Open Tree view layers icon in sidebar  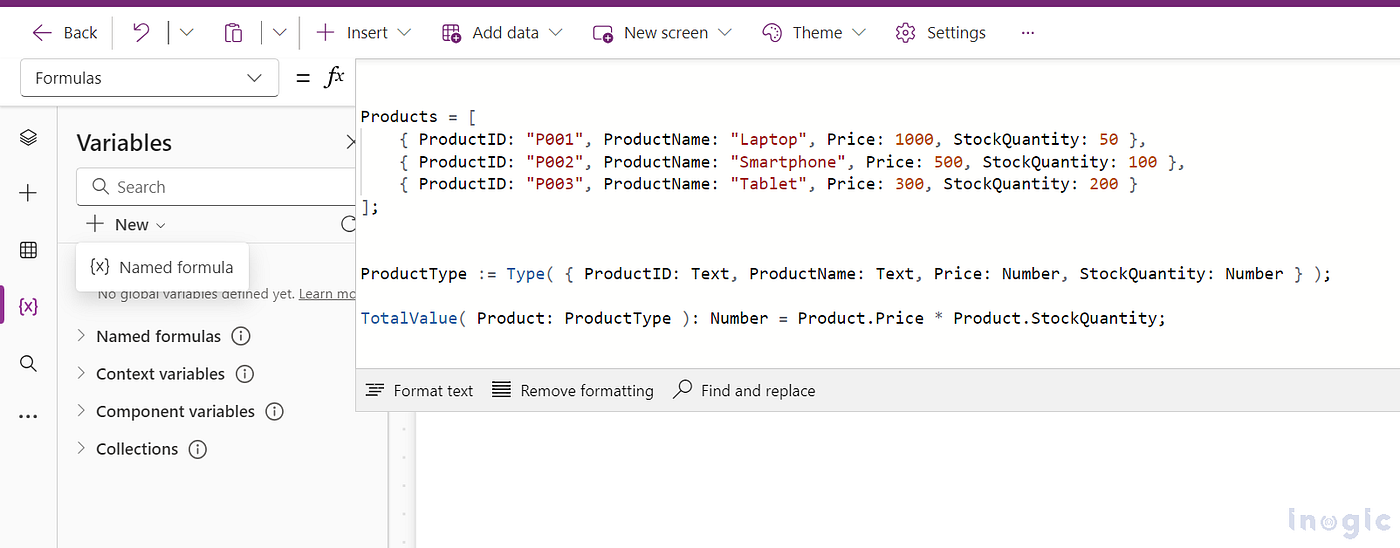coord(28,138)
